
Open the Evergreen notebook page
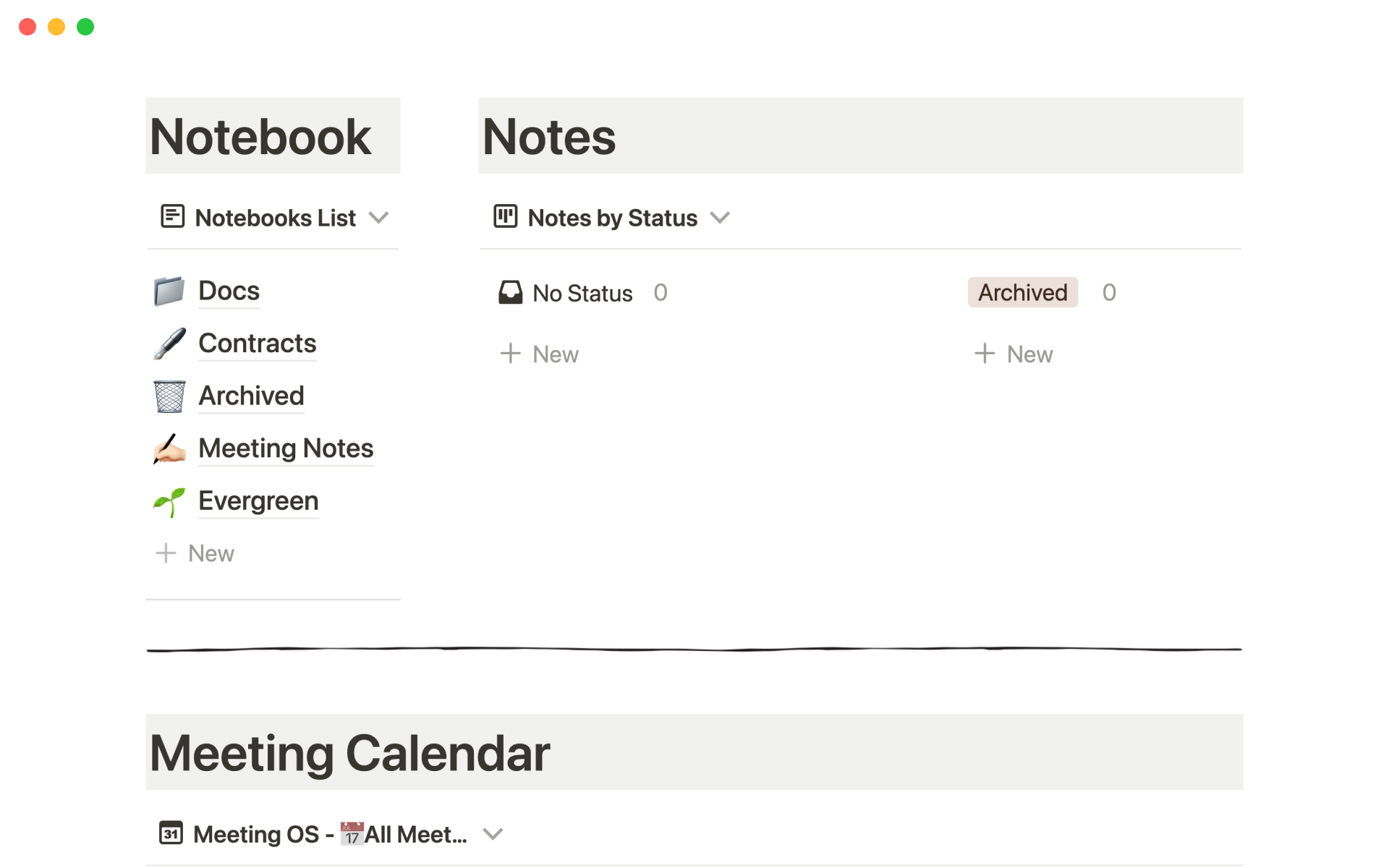click(x=258, y=501)
